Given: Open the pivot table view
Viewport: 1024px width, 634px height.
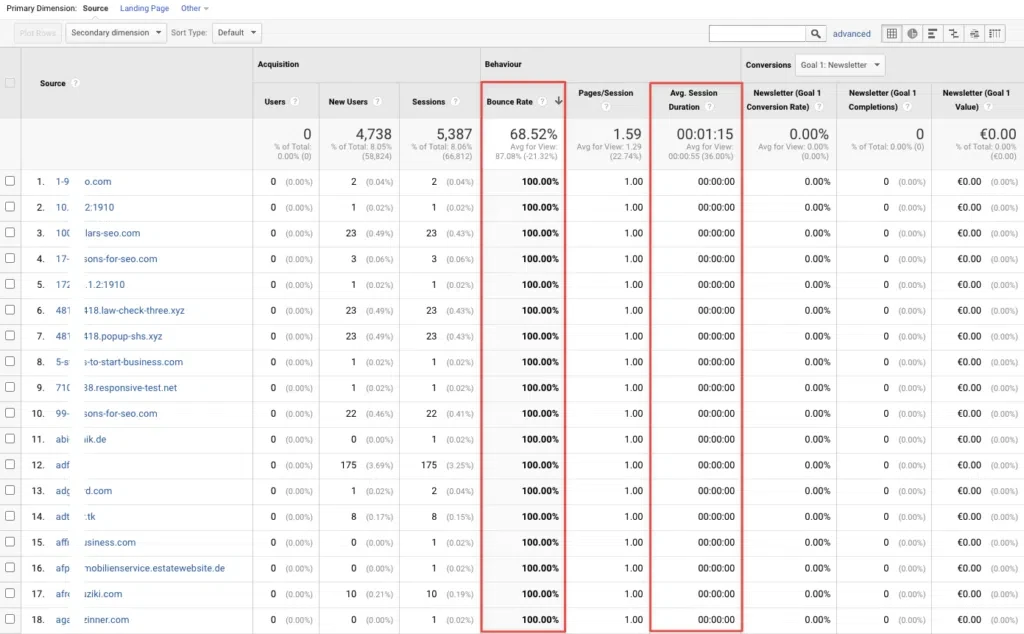Looking at the screenshot, I should click(x=995, y=33).
